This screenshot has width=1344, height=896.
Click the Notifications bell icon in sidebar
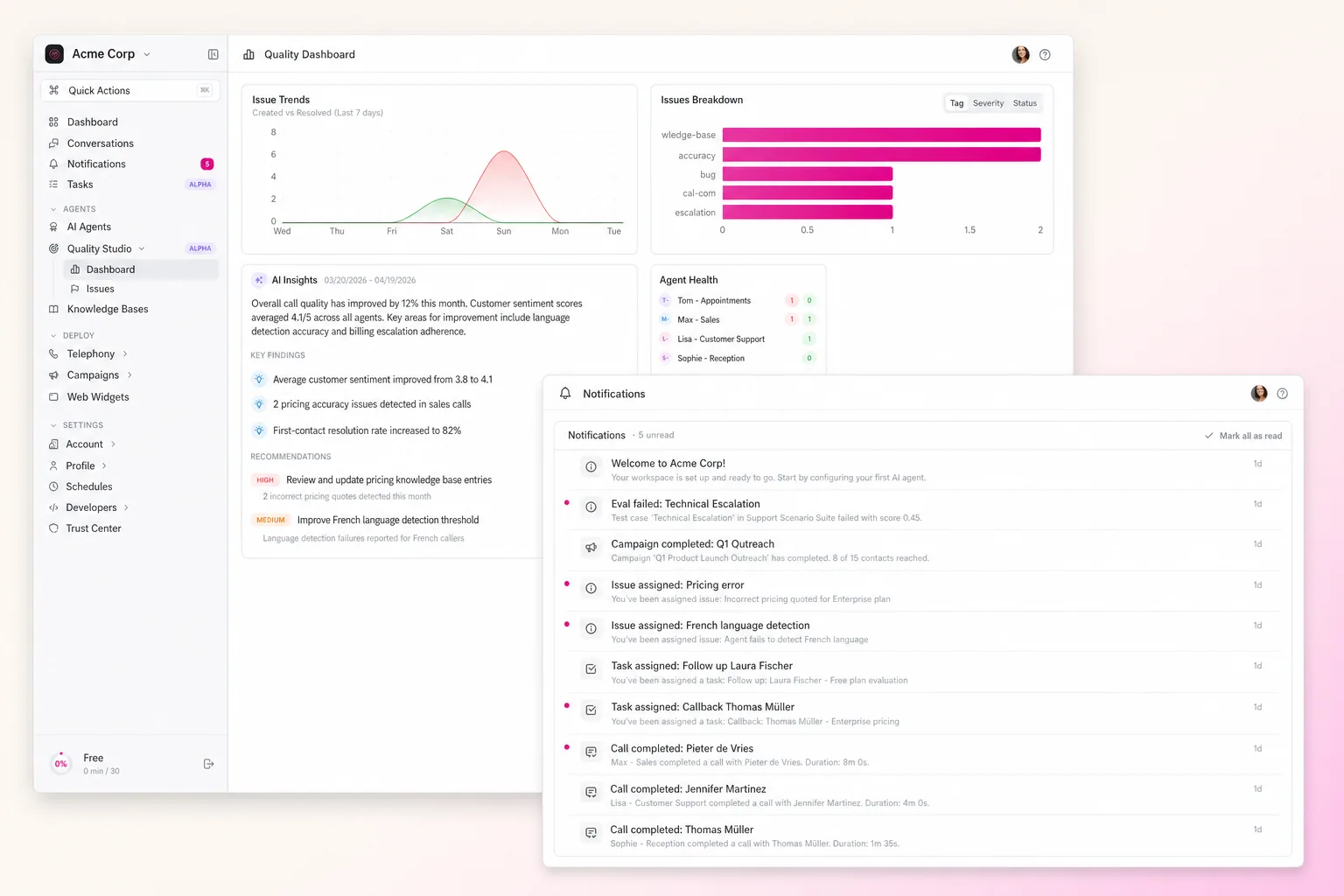click(x=53, y=164)
